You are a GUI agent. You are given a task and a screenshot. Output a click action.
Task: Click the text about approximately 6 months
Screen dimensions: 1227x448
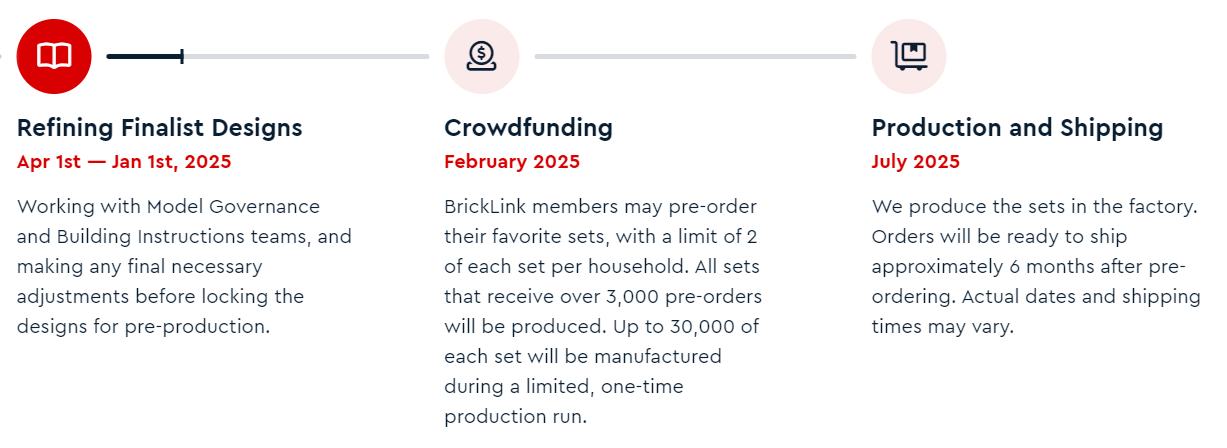click(x=1028, y=267)
